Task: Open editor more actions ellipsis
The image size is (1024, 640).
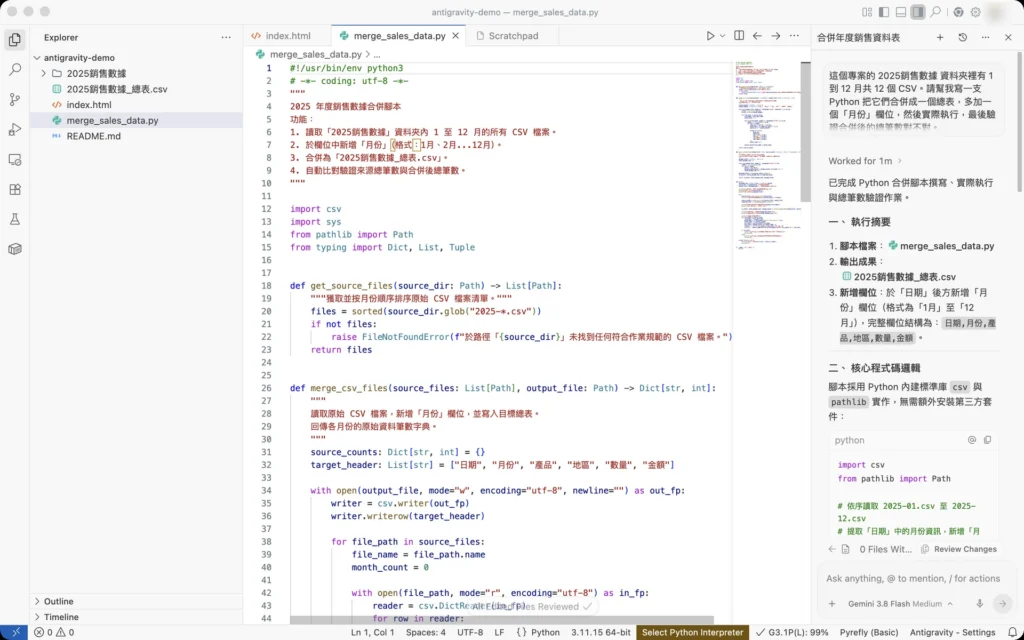Action: [794, 36]
